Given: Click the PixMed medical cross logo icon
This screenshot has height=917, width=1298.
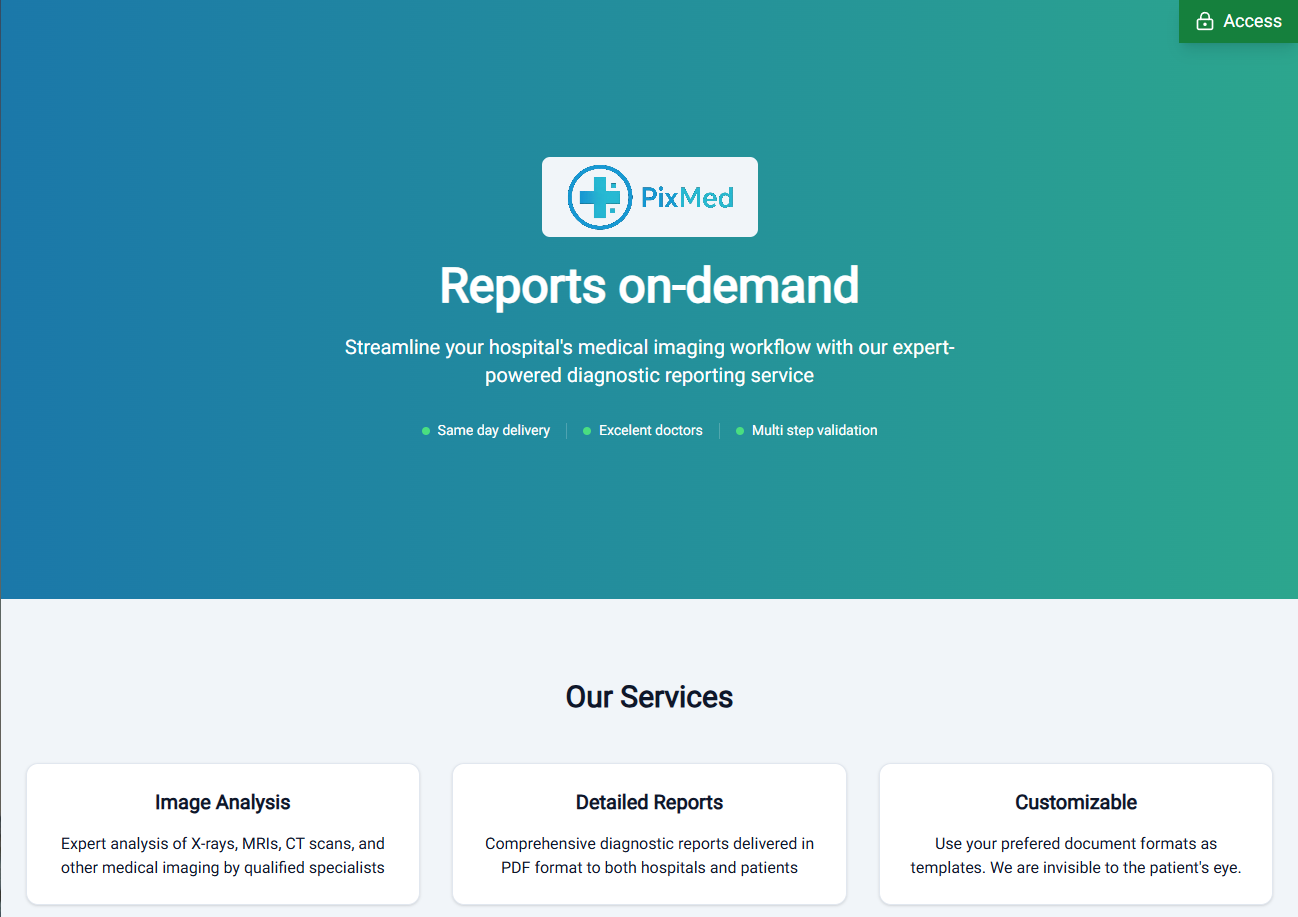Looking at the screenshot, I should point(600,197).
